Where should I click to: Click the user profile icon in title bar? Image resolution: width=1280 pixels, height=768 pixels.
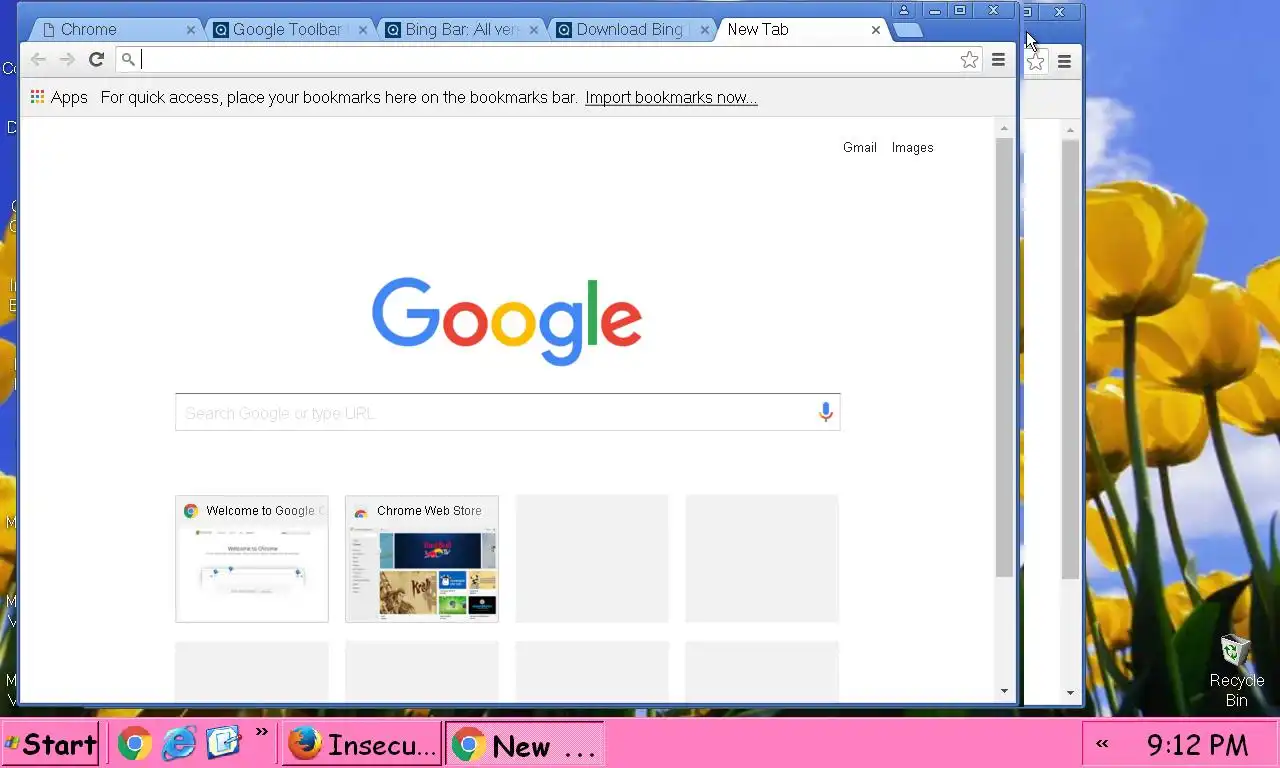[x=904, y=10]
